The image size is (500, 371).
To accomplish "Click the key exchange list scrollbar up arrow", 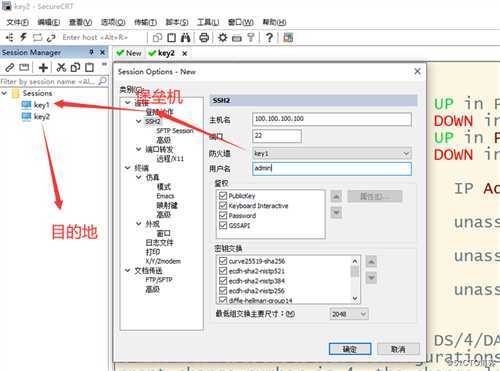I will [x=355, y=261].
